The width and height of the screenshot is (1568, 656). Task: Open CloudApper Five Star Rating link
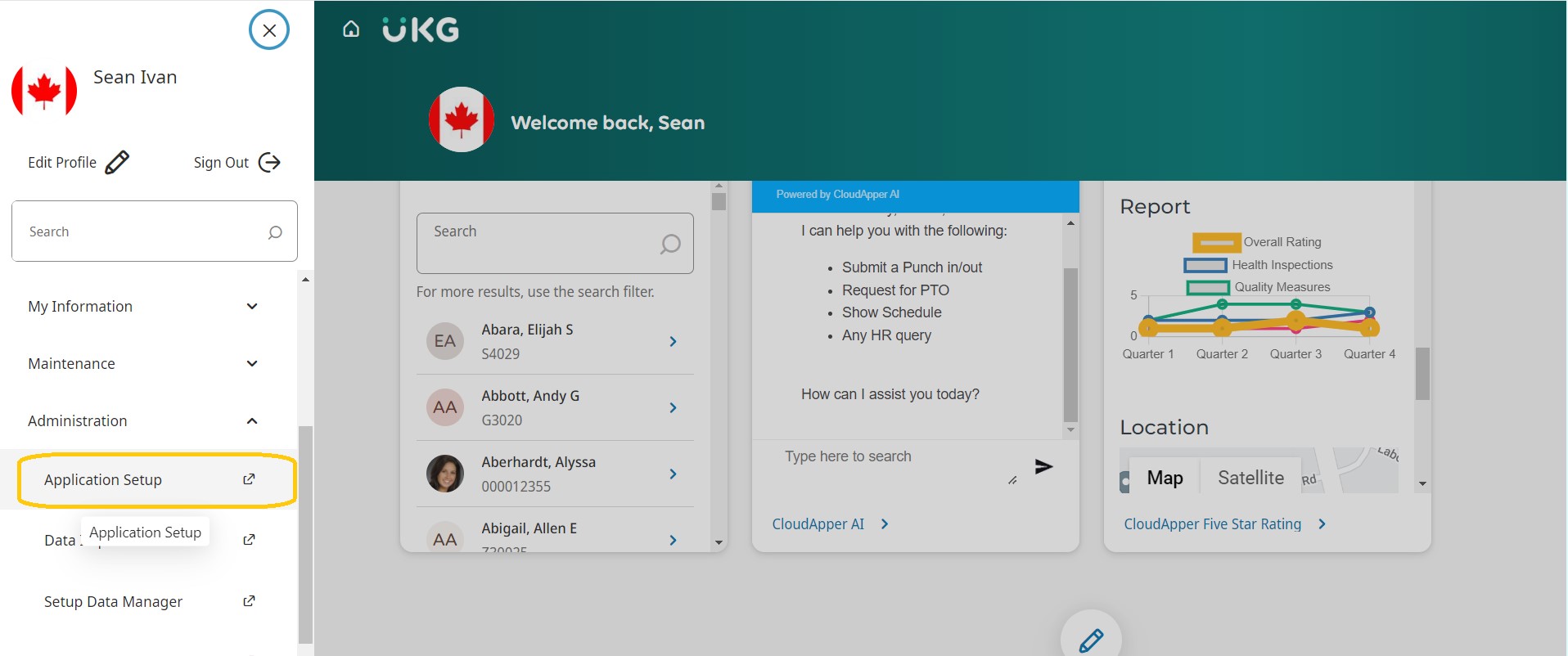pyautogui.click(x=1212, y=524)
